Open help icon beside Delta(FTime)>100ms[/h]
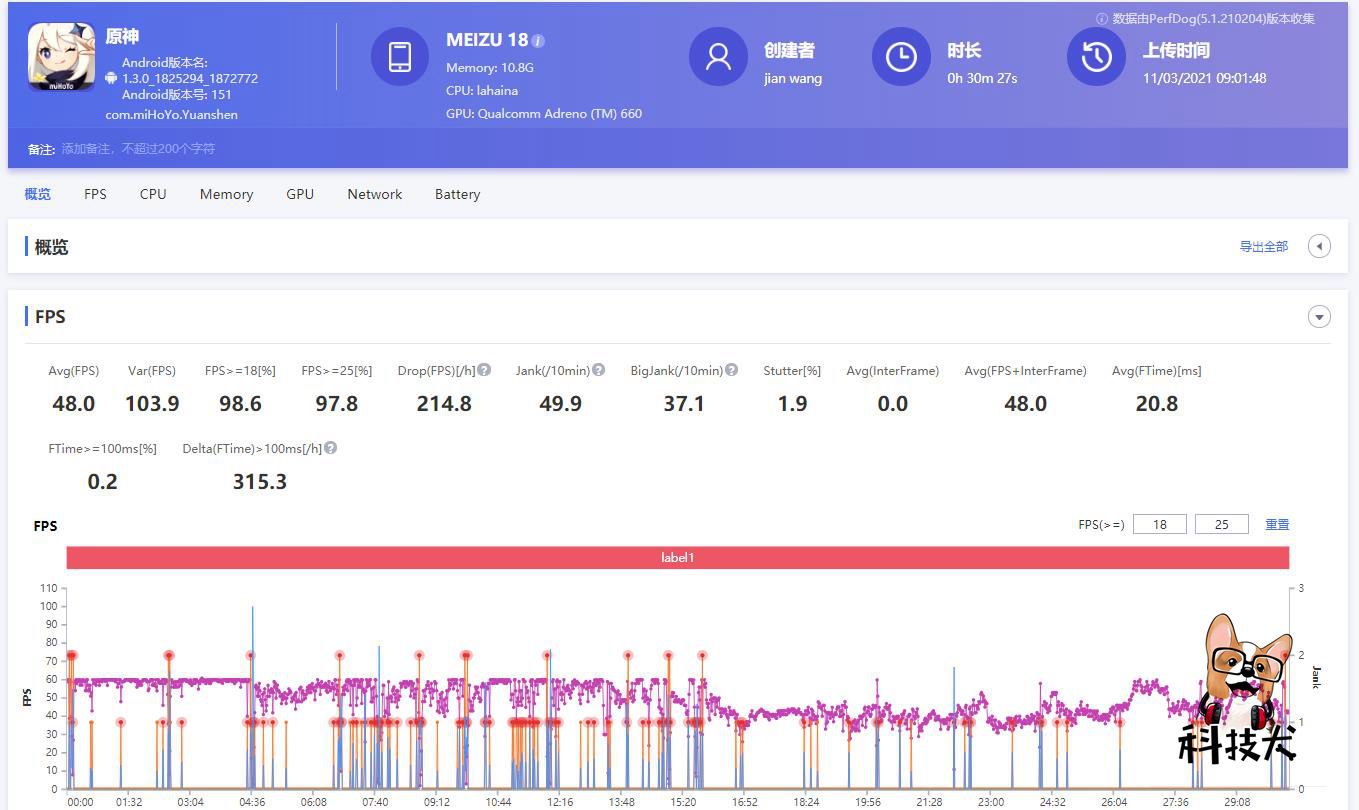This screenshot has height=810, width=1359. click(330, 448)
